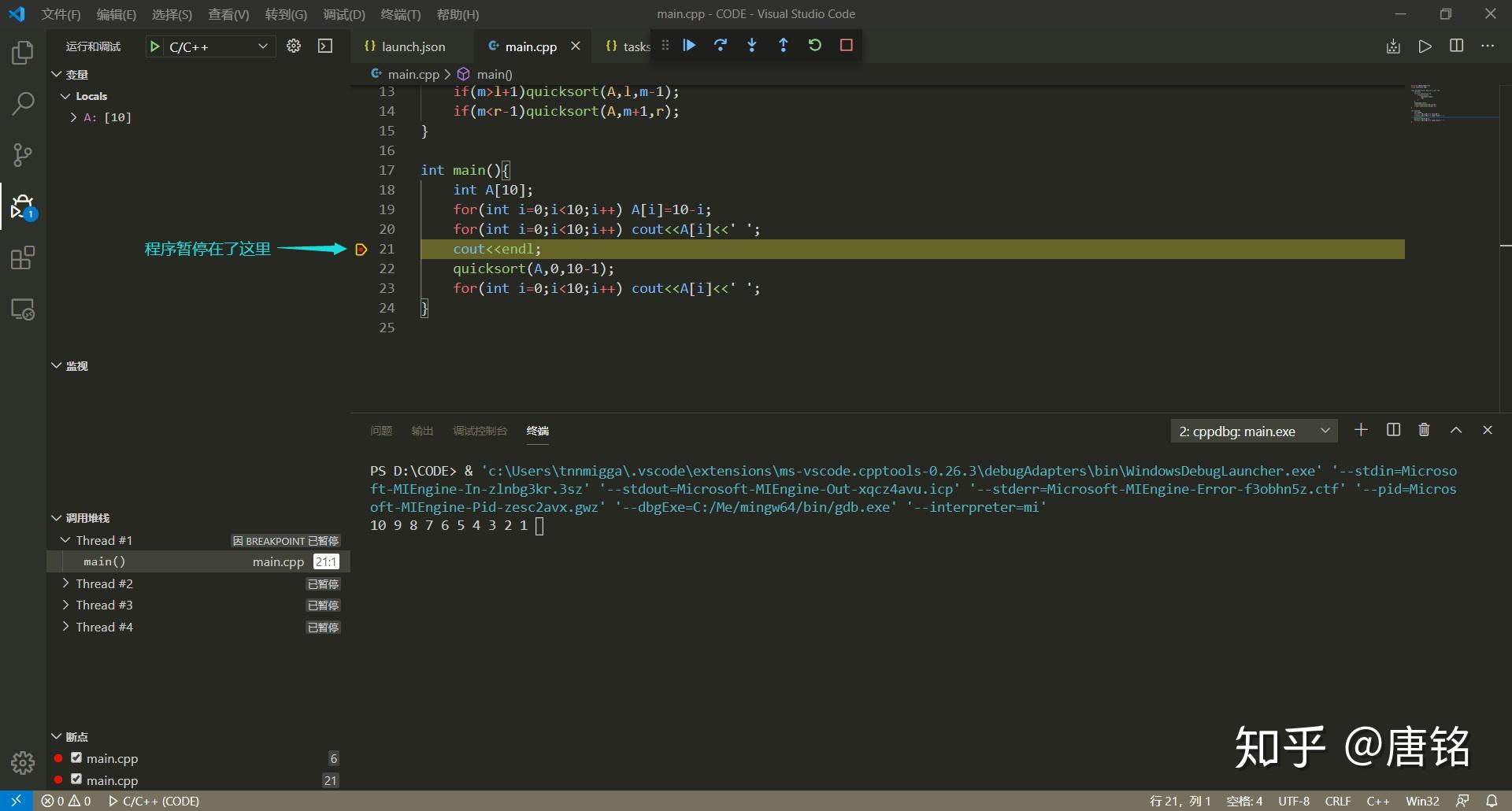1512x811 pixels.
Task: Click the Step Over debug button
Action: [x=721, y=46]
